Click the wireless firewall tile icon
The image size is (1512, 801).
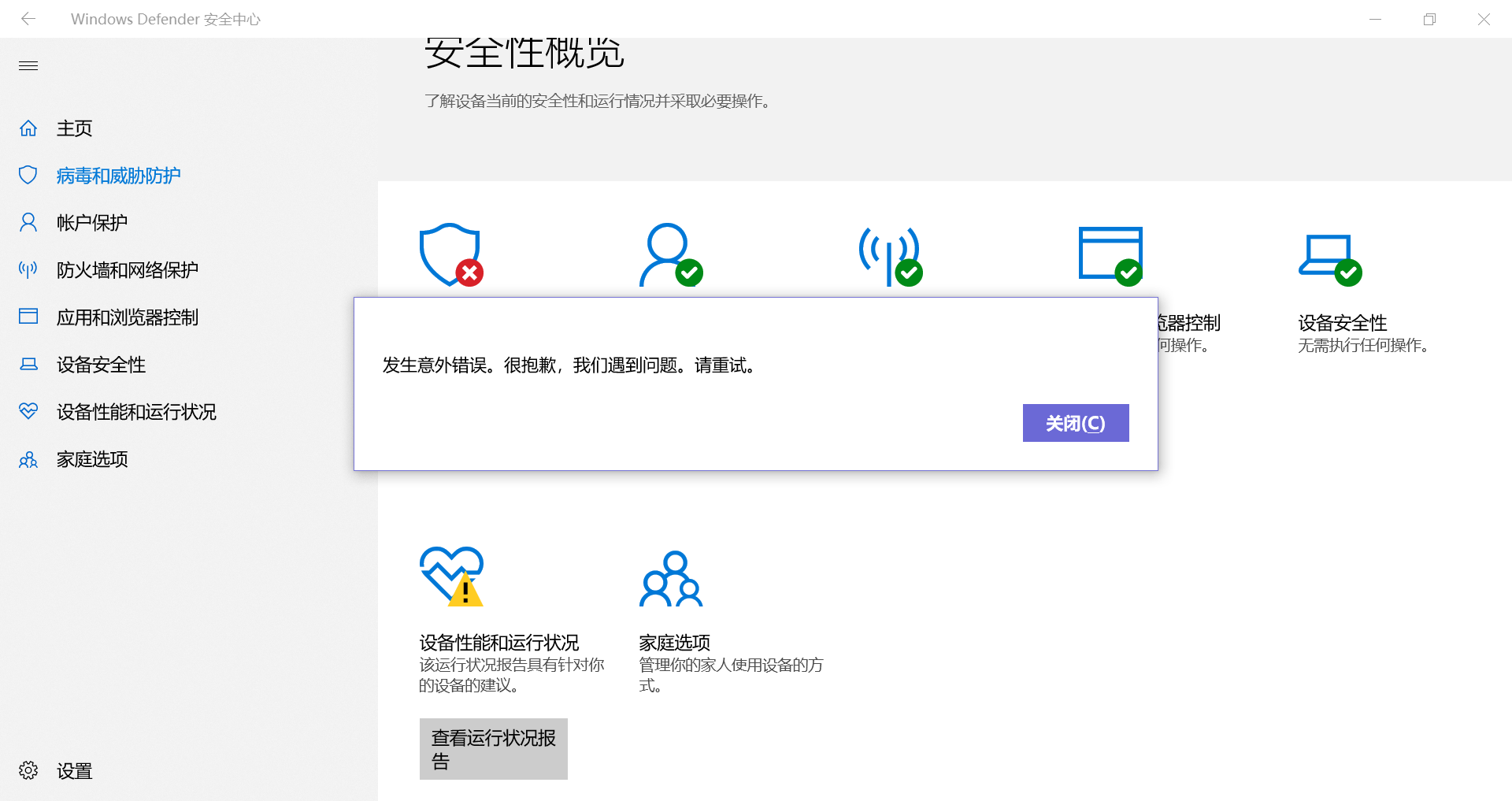pyautogui.click(x=890, y=256)
